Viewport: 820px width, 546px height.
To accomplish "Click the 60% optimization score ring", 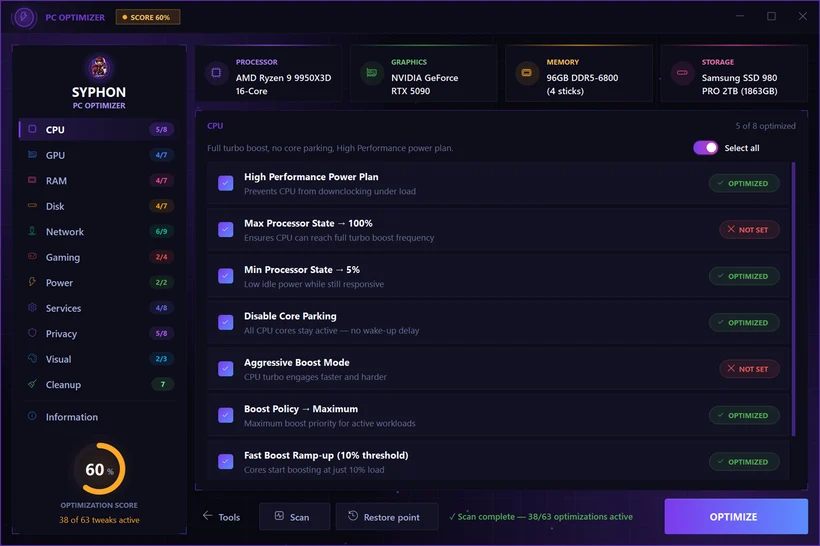I will pyautogui.click(x=99, y=469).
